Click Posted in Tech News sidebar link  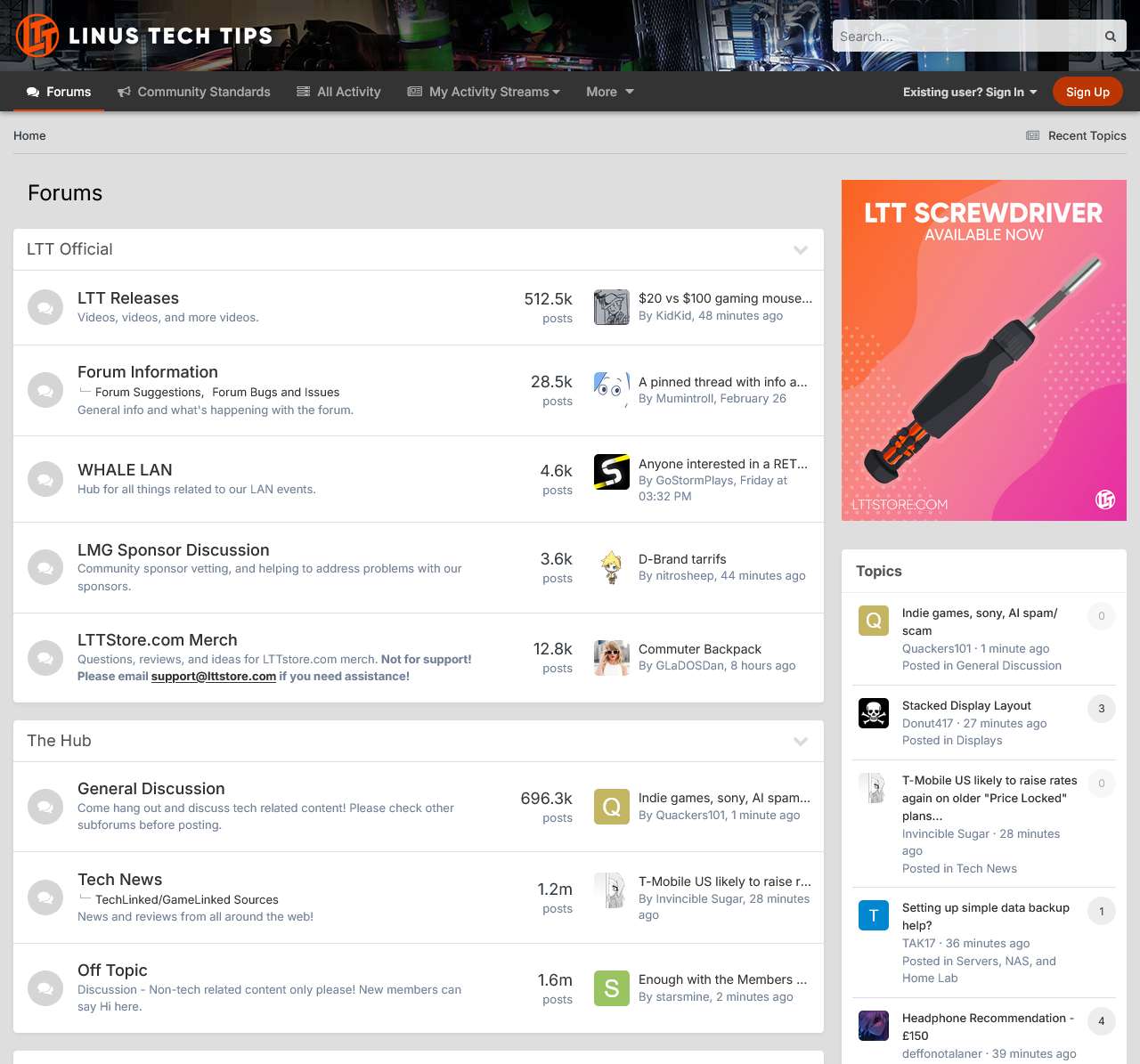987,868
